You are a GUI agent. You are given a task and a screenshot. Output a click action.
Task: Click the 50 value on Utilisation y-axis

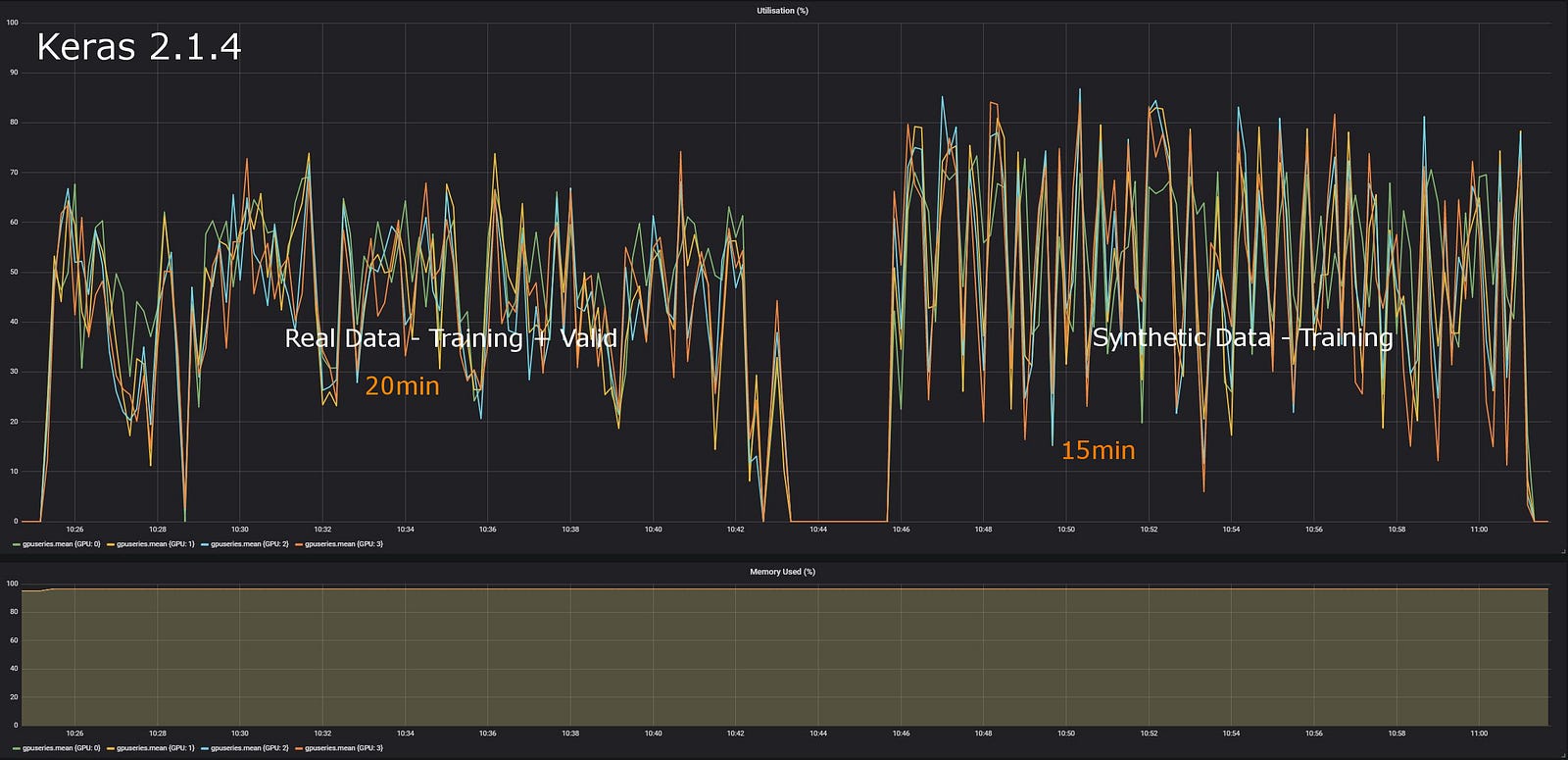14,273
